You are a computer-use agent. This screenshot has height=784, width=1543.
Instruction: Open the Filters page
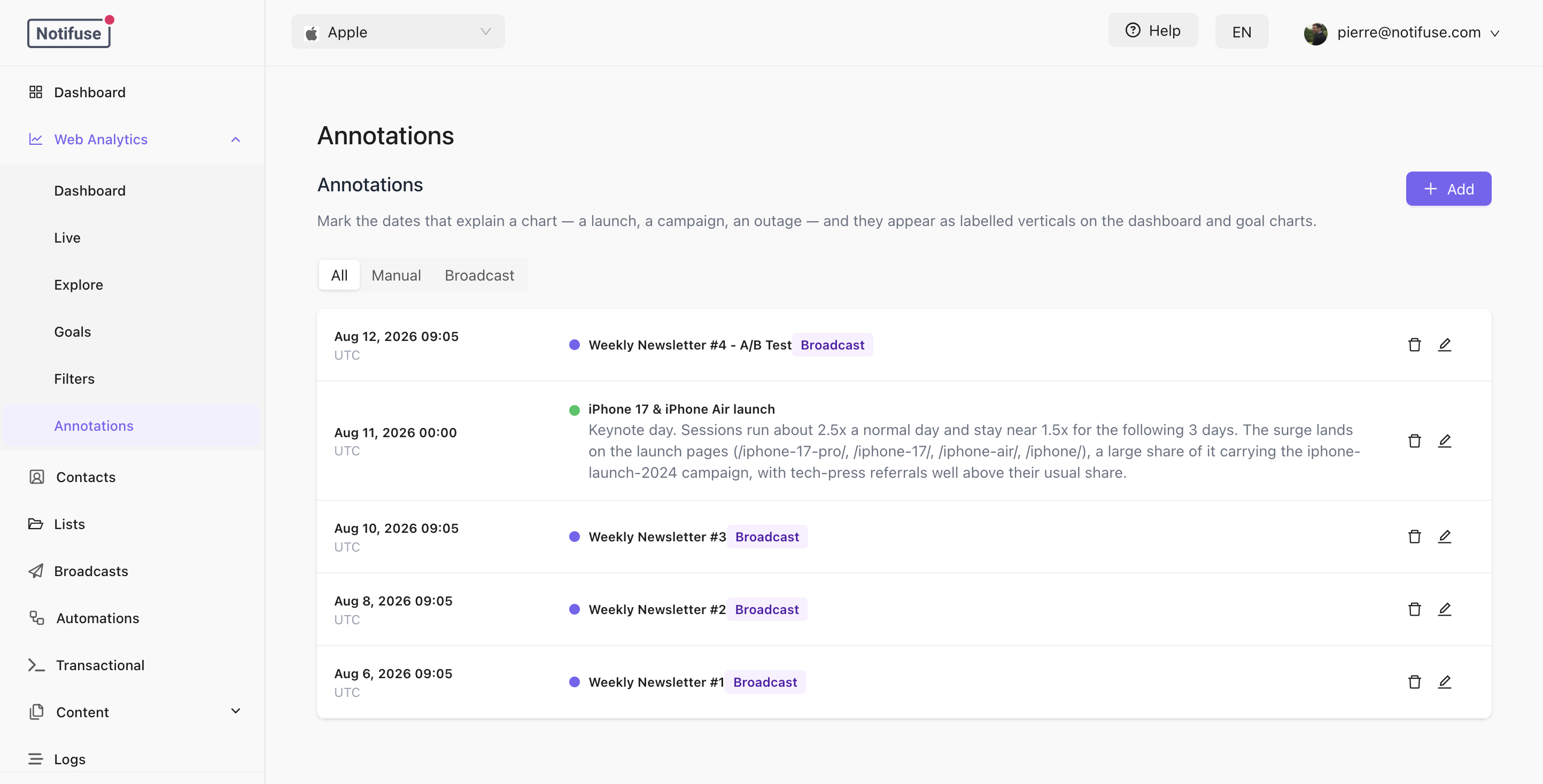point(132,378)
